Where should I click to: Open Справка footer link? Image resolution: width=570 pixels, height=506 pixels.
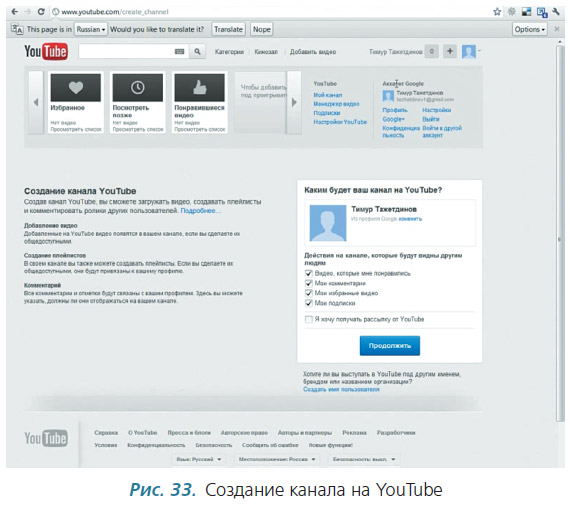[x=106, y=433]
